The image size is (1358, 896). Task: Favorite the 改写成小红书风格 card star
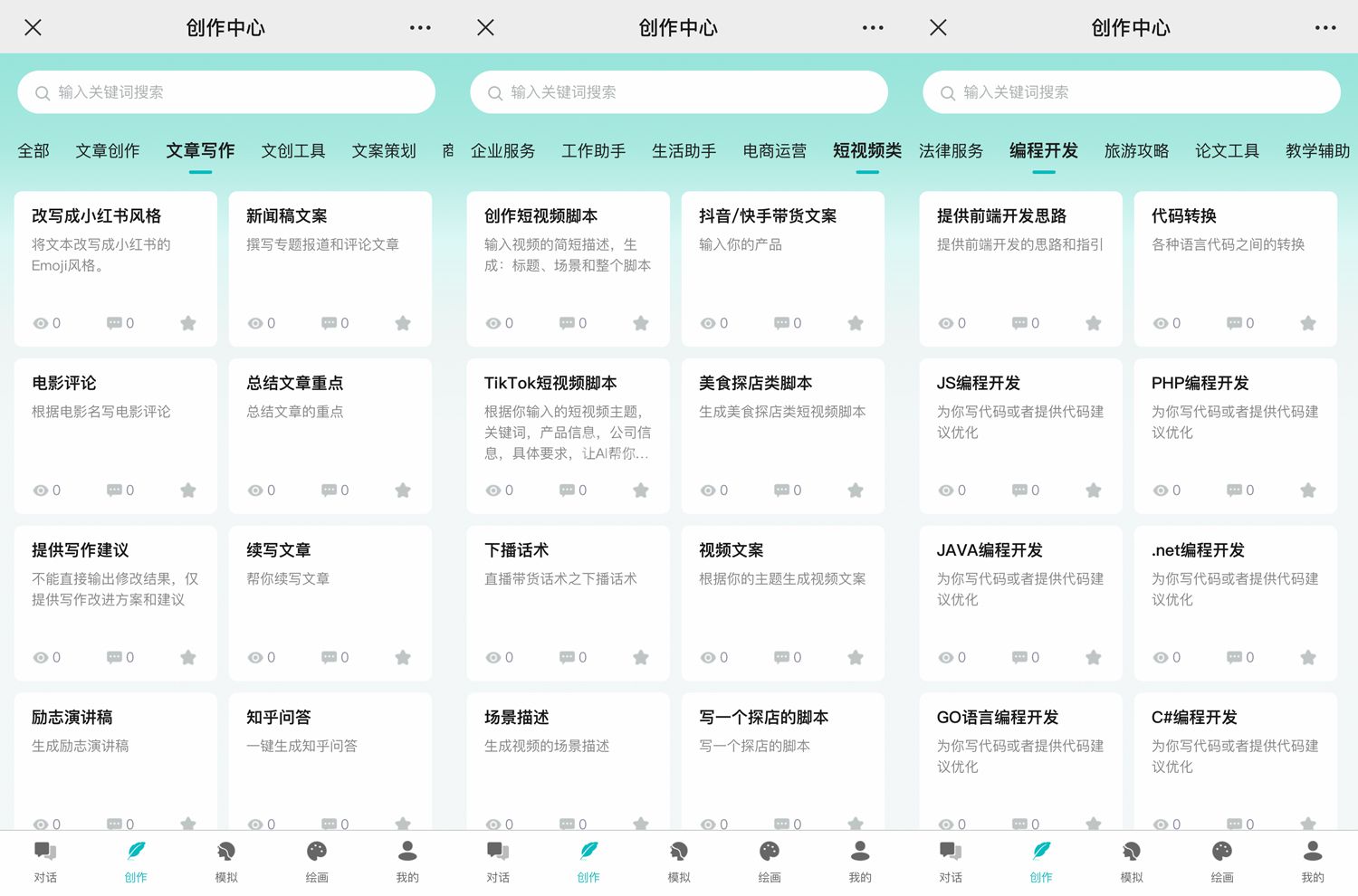(x=188, y=323)
